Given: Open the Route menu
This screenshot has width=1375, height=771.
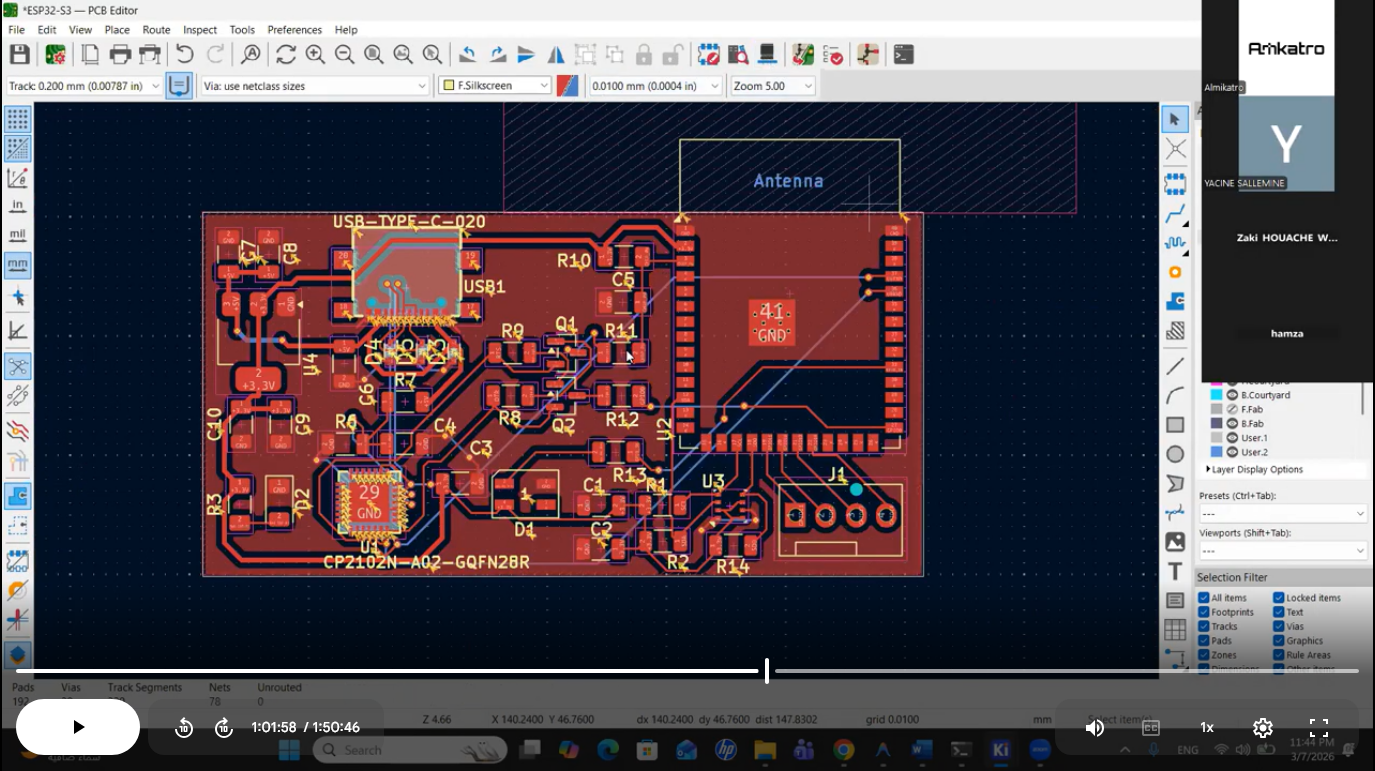Looking at the screenshot, I should [x=156, y=30].
